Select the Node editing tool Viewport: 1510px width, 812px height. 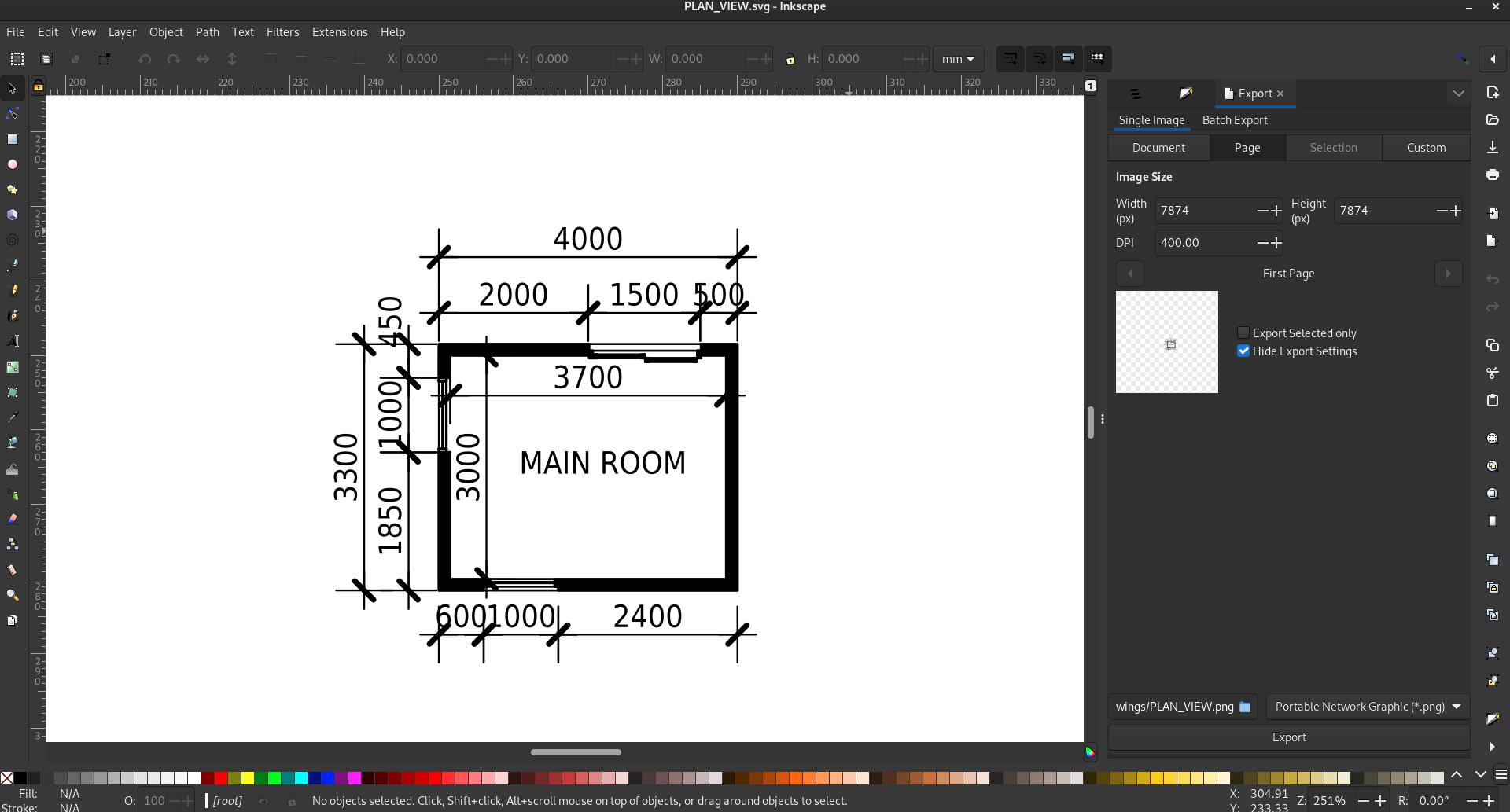[12, 114]
